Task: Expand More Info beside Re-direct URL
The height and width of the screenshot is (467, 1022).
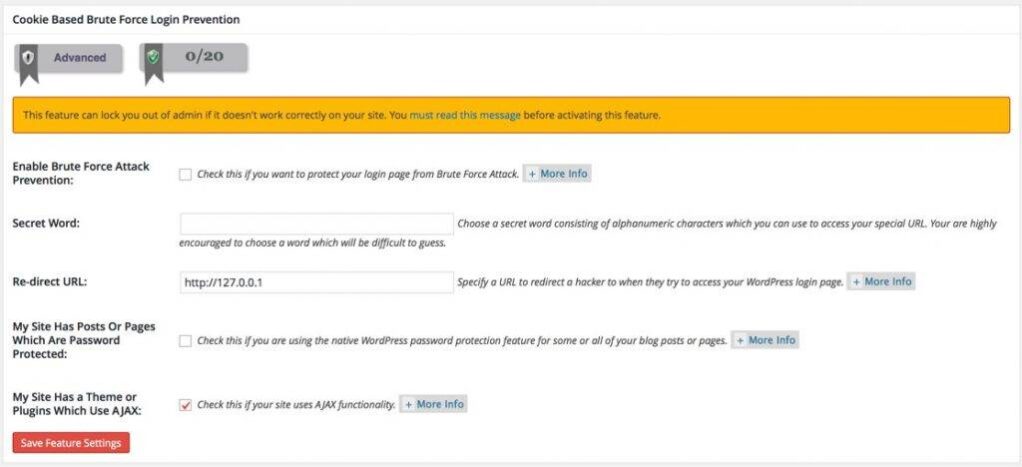Action: tap(881, 282)
